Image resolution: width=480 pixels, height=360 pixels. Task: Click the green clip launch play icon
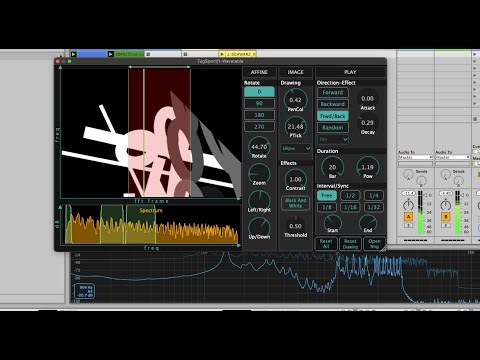click(111, 54)
